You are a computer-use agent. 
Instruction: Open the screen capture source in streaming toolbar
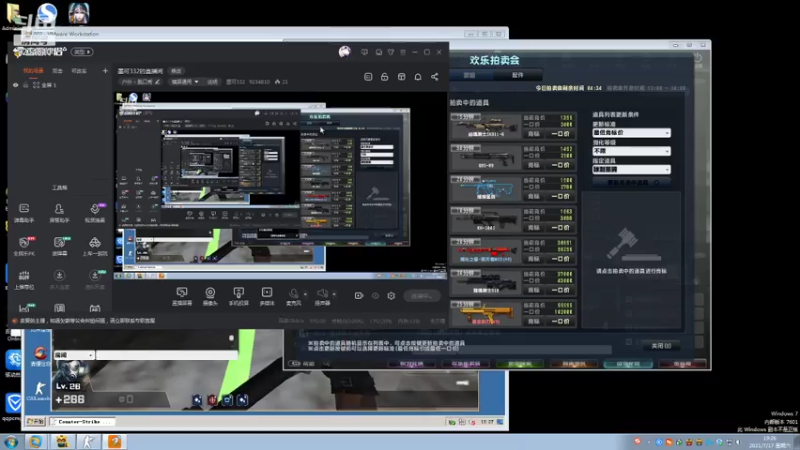(x=182, y=296)
